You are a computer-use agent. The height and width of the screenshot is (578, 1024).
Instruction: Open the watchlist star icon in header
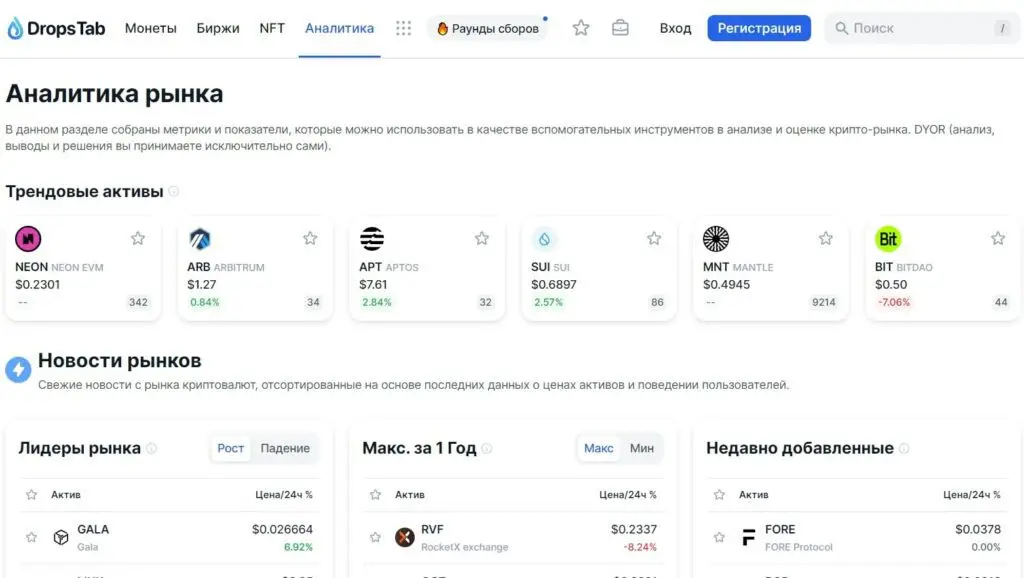coord(581,28)
